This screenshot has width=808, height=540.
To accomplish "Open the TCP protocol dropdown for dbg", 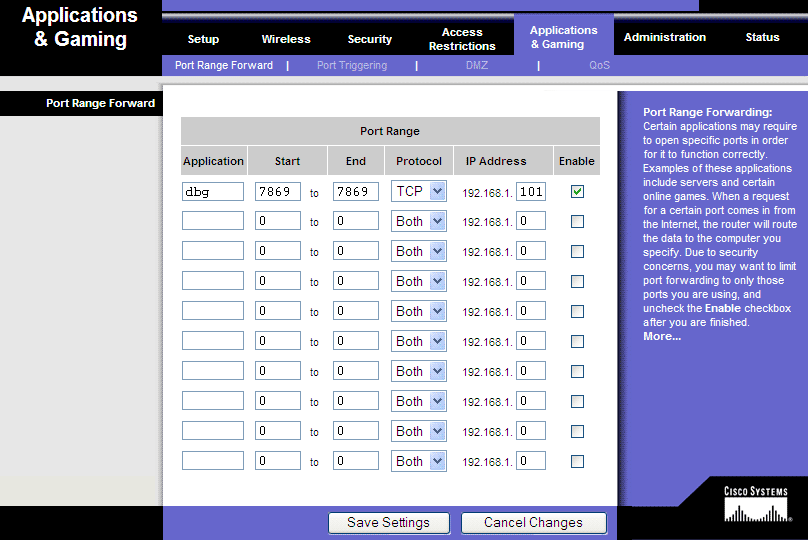I will click(x=418, y=191).
